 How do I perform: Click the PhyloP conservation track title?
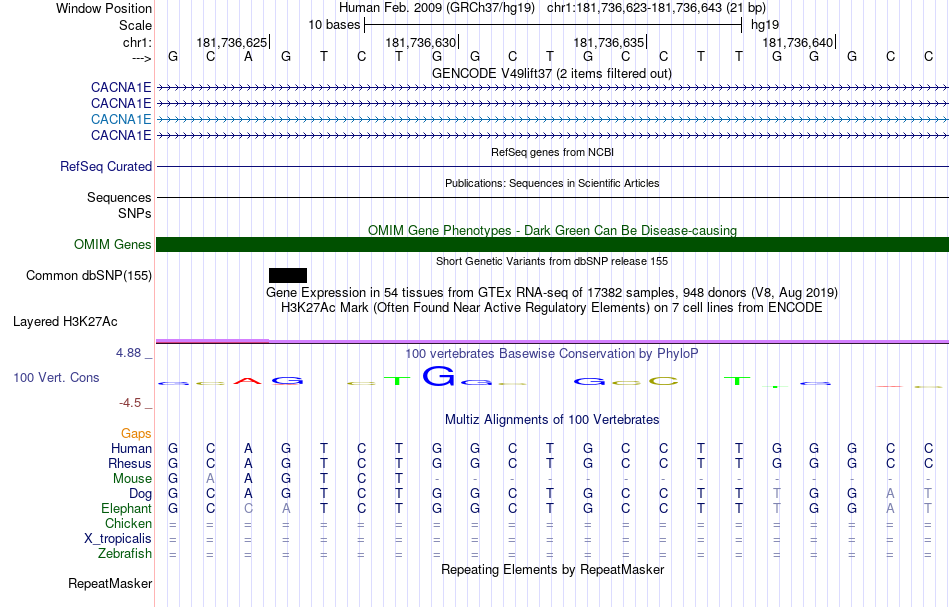tap(552, 353)
